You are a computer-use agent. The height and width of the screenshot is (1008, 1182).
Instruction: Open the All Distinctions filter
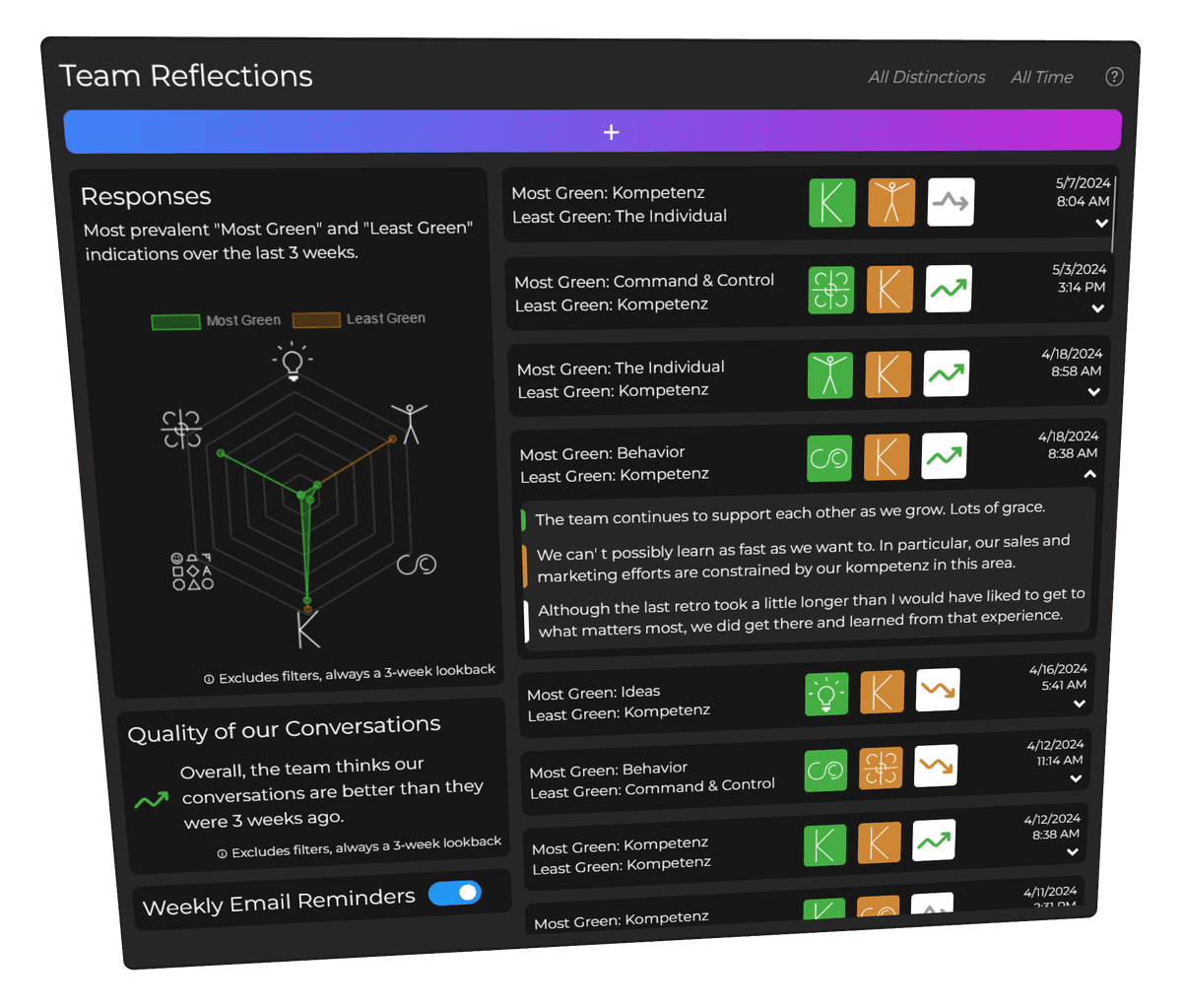pos(925,77)
